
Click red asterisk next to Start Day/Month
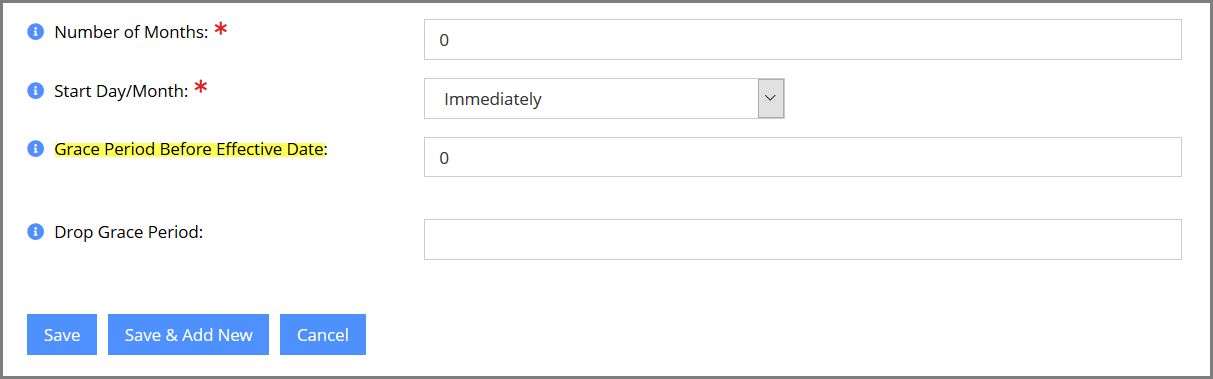click(x=201, y=88)
